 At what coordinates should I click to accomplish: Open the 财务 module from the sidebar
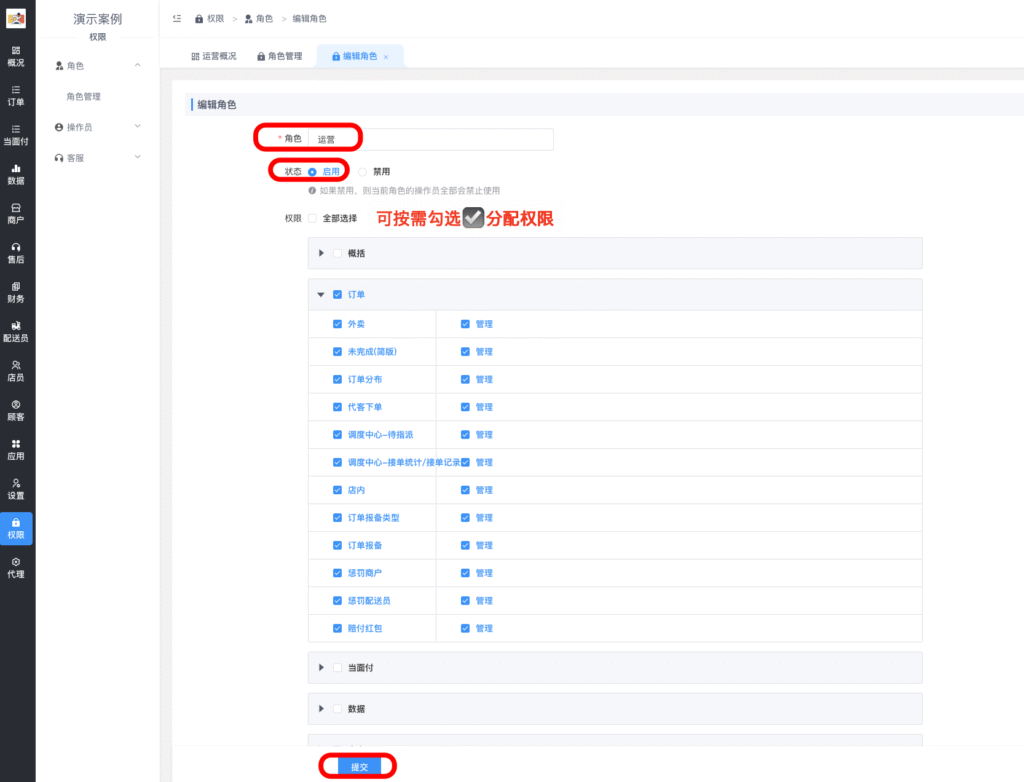point(16,294)
